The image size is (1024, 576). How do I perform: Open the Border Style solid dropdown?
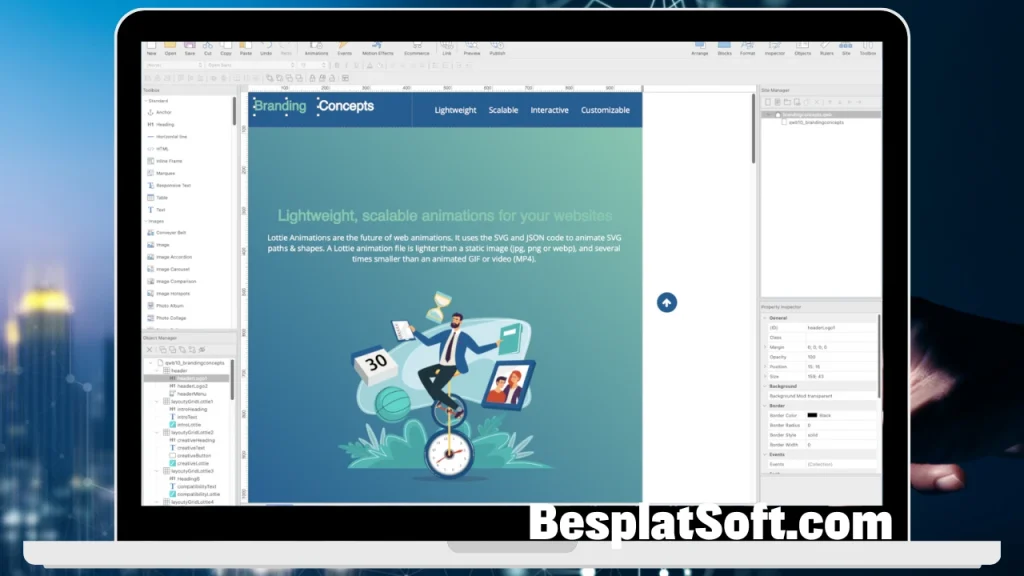pyautogui.click(x=813, y=435)
